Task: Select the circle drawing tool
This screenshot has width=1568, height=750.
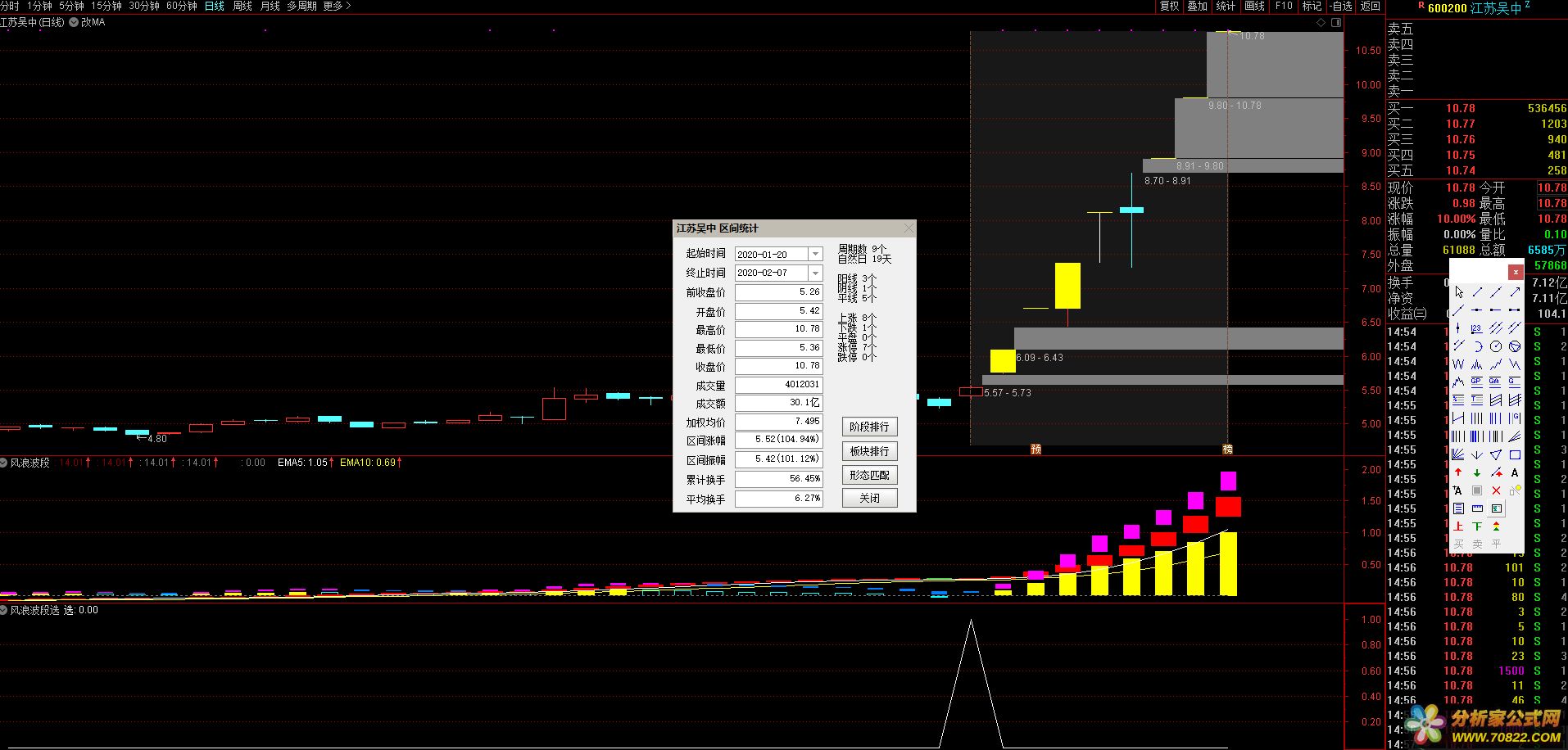Action: [1496, 346]
